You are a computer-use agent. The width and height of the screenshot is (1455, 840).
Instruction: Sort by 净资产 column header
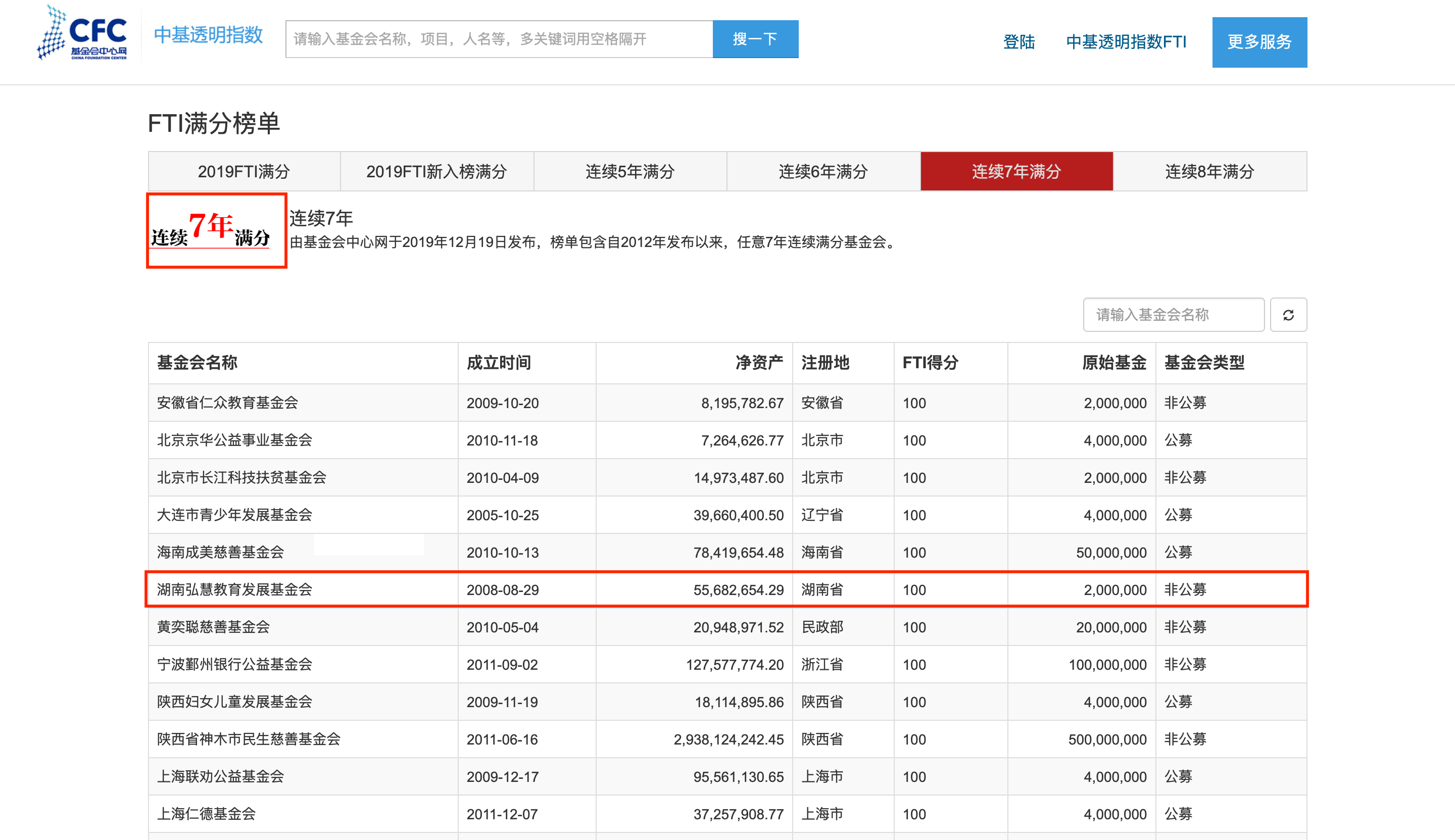(759, 363)
